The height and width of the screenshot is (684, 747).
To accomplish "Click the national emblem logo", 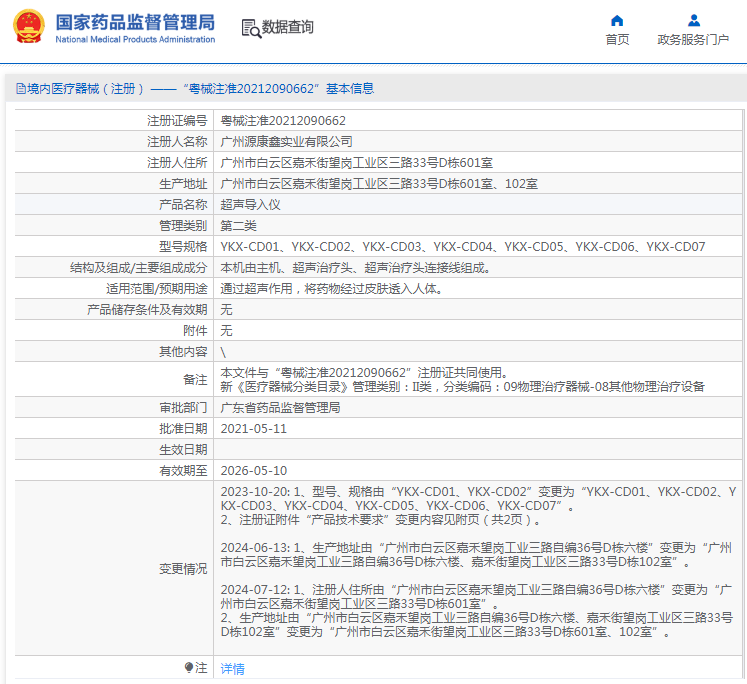I will (x=29, y=27).
